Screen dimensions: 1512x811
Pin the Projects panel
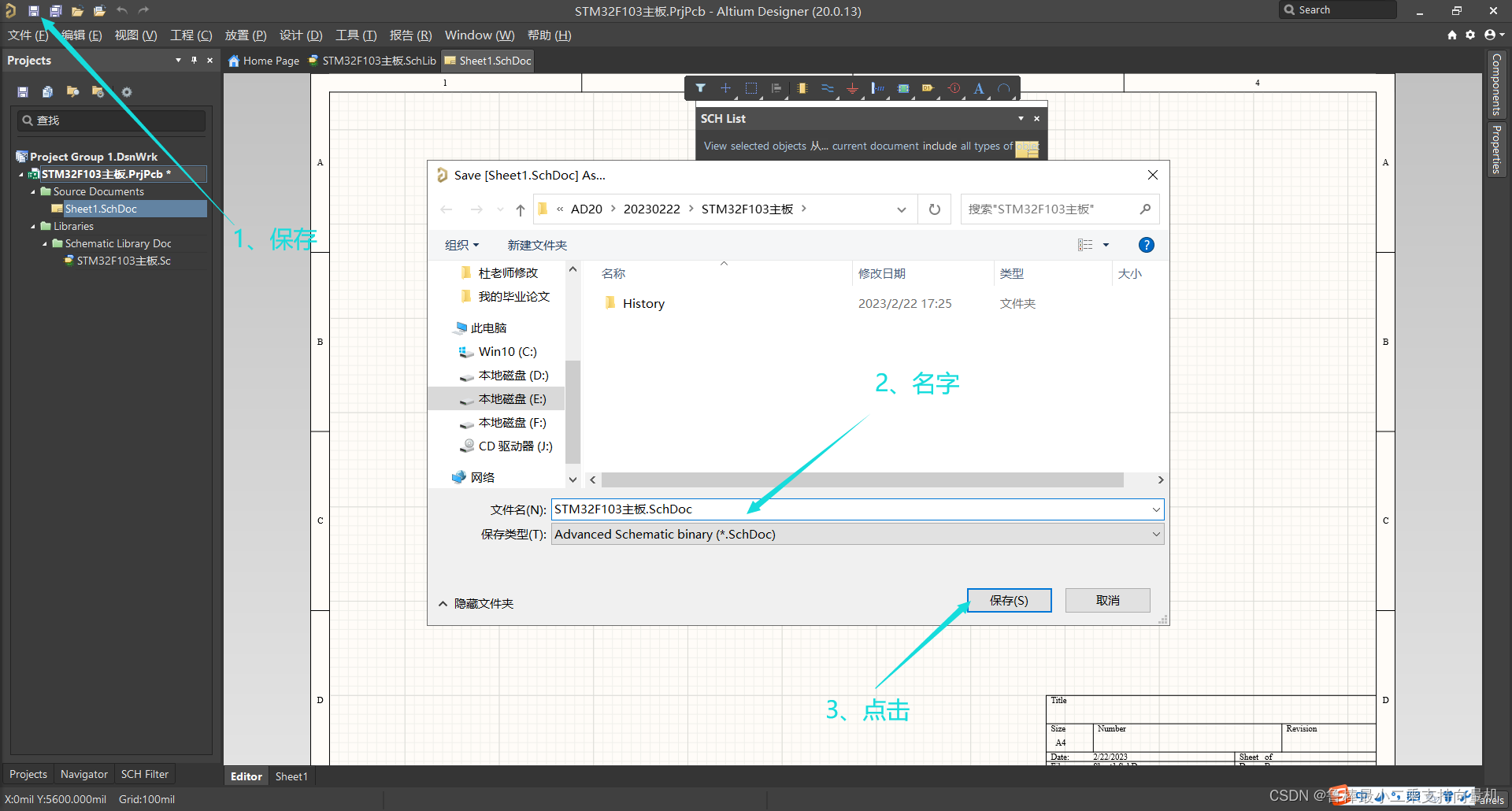[x=194, y=60]
